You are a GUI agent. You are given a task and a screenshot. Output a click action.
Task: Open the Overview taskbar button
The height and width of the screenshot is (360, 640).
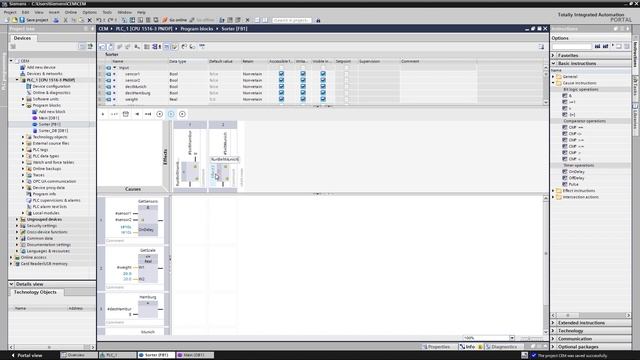point(78,355)
